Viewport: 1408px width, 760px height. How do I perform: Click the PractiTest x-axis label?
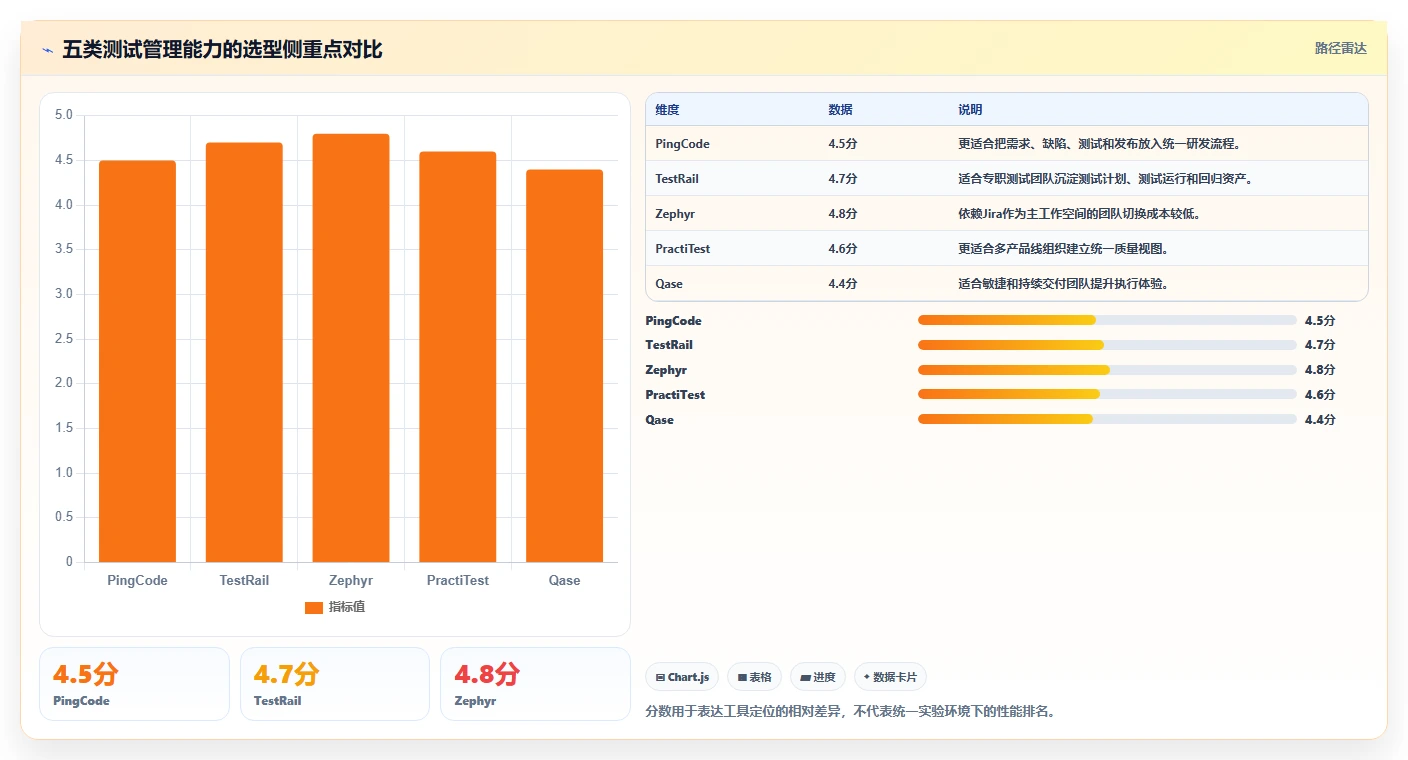click(x=458, y=581)
